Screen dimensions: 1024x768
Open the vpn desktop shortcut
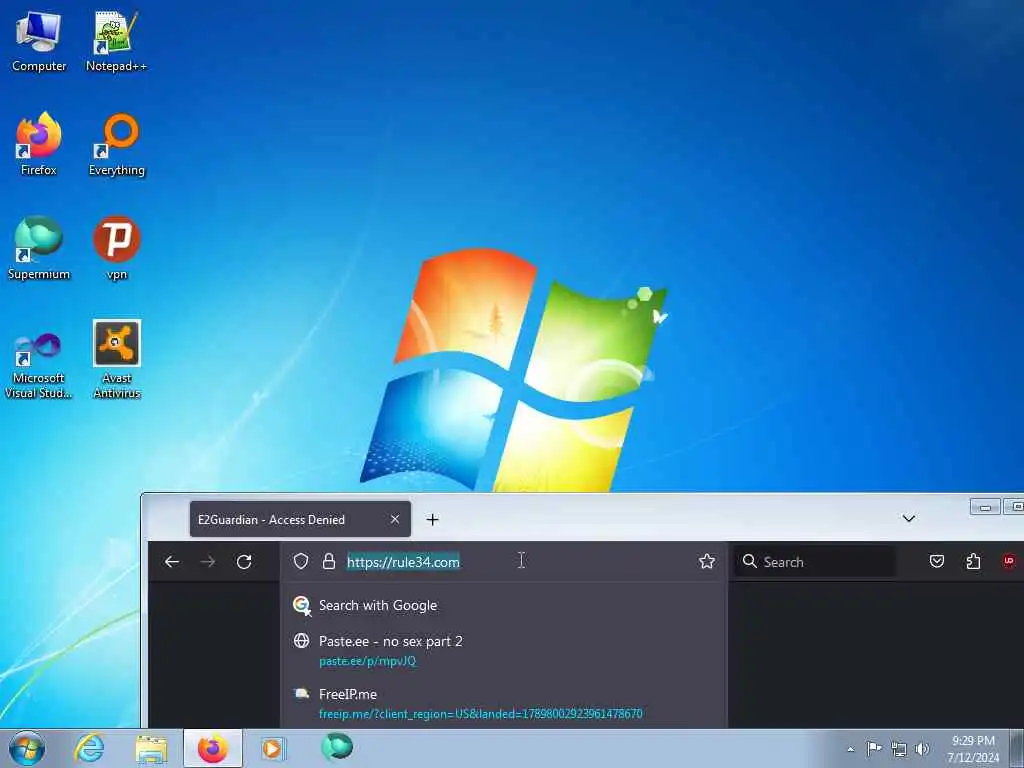click(x=116, y=248)
